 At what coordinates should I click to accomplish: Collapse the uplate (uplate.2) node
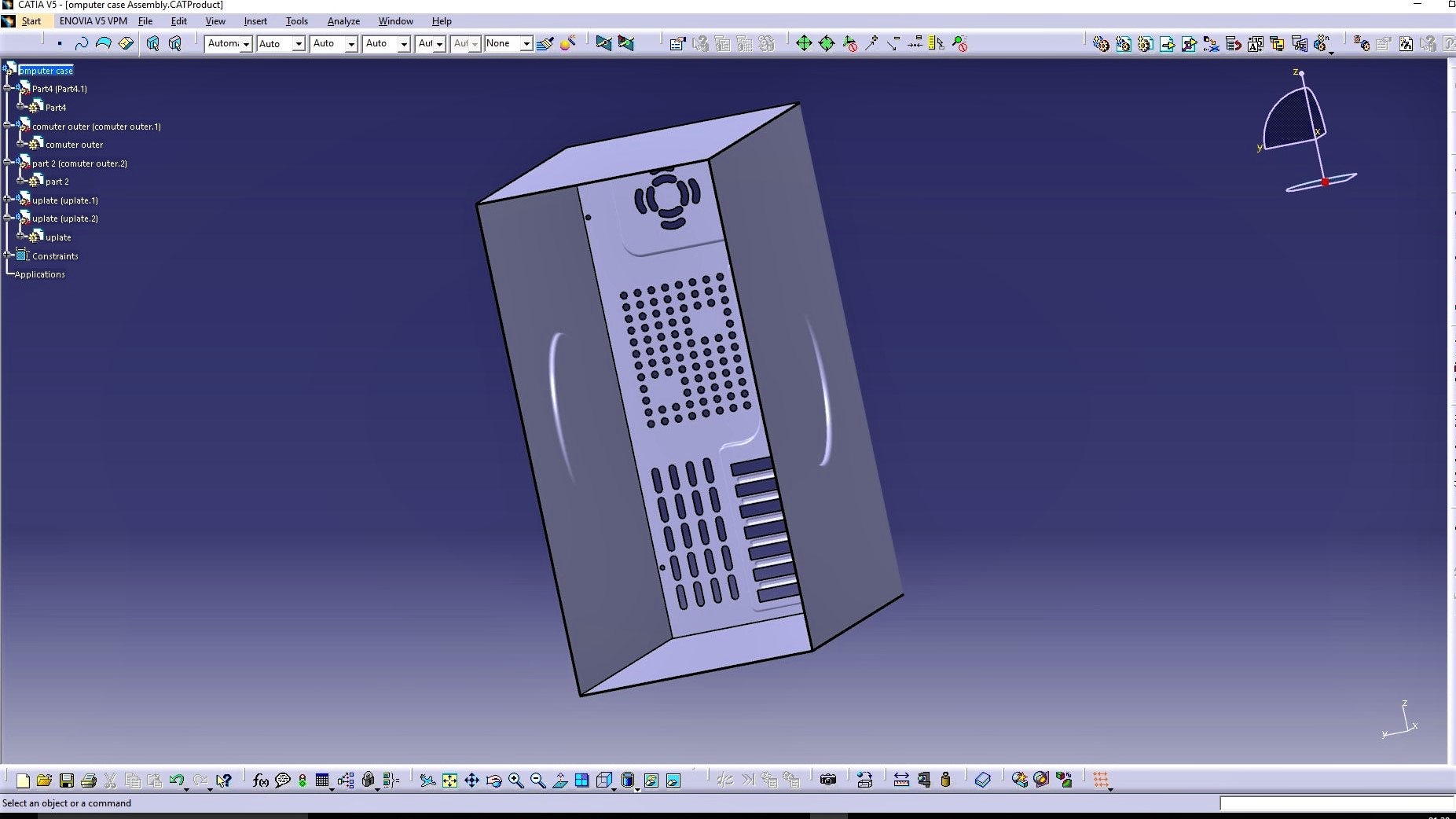(x=8, y=218)
